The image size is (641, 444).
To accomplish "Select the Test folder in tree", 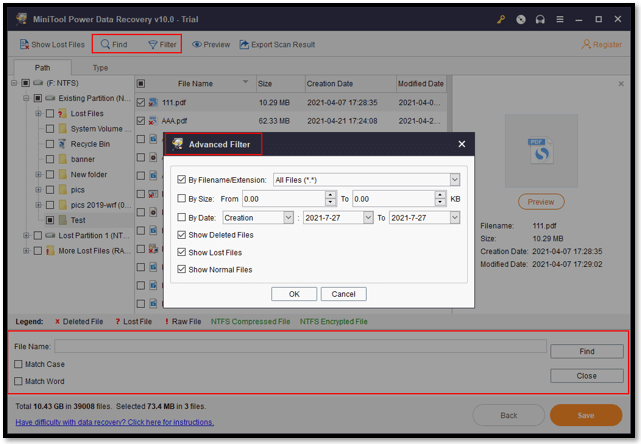I will coord(78,220).
